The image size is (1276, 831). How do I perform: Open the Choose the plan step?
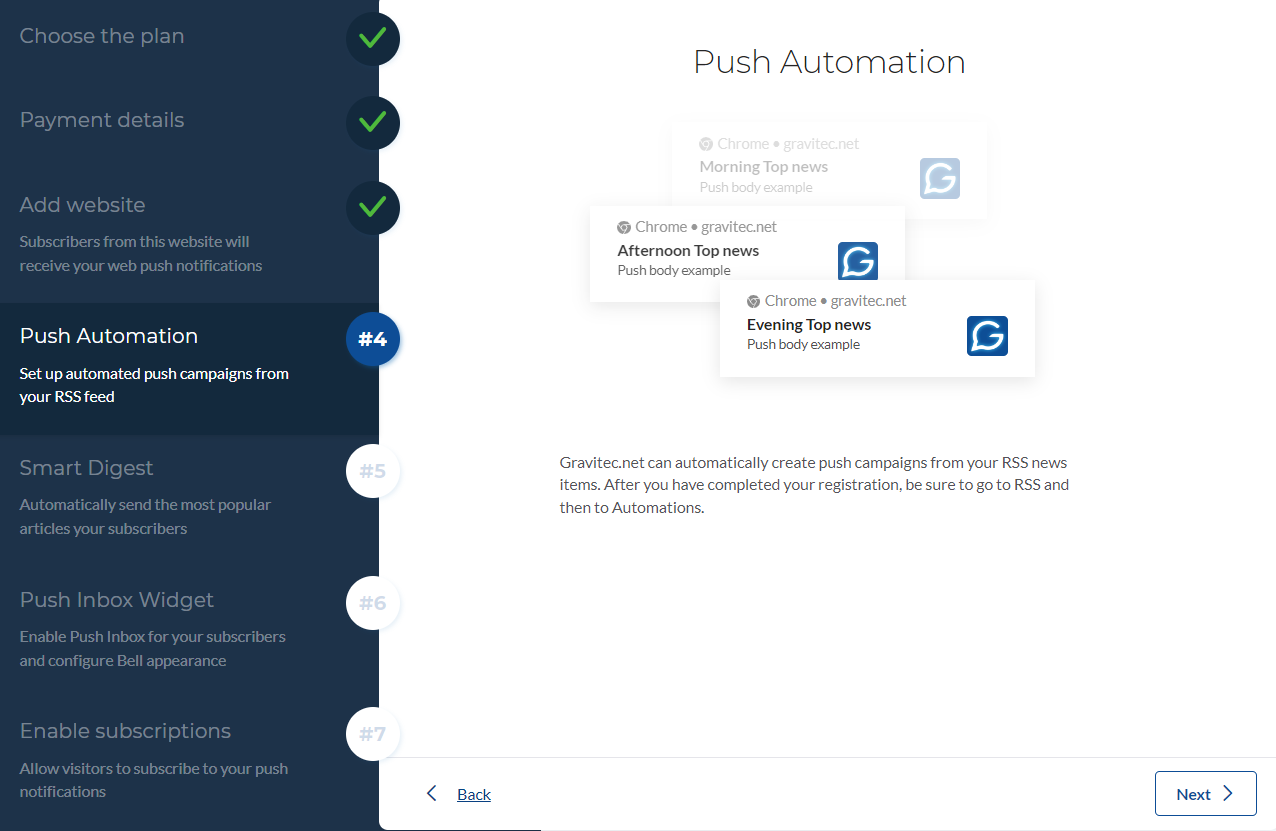tap(102, 36)
